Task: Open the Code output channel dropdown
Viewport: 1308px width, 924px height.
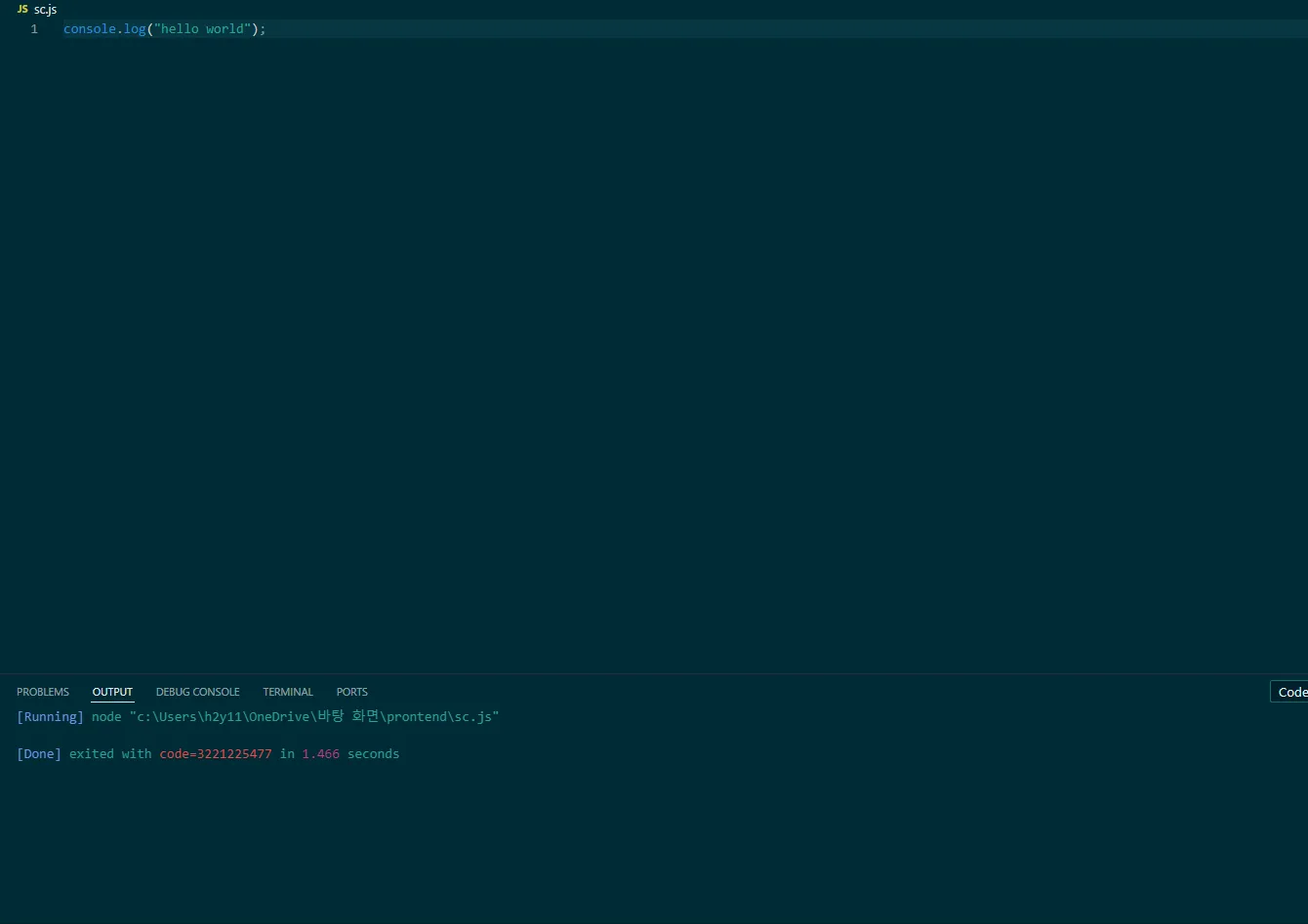Action: 1289,692
